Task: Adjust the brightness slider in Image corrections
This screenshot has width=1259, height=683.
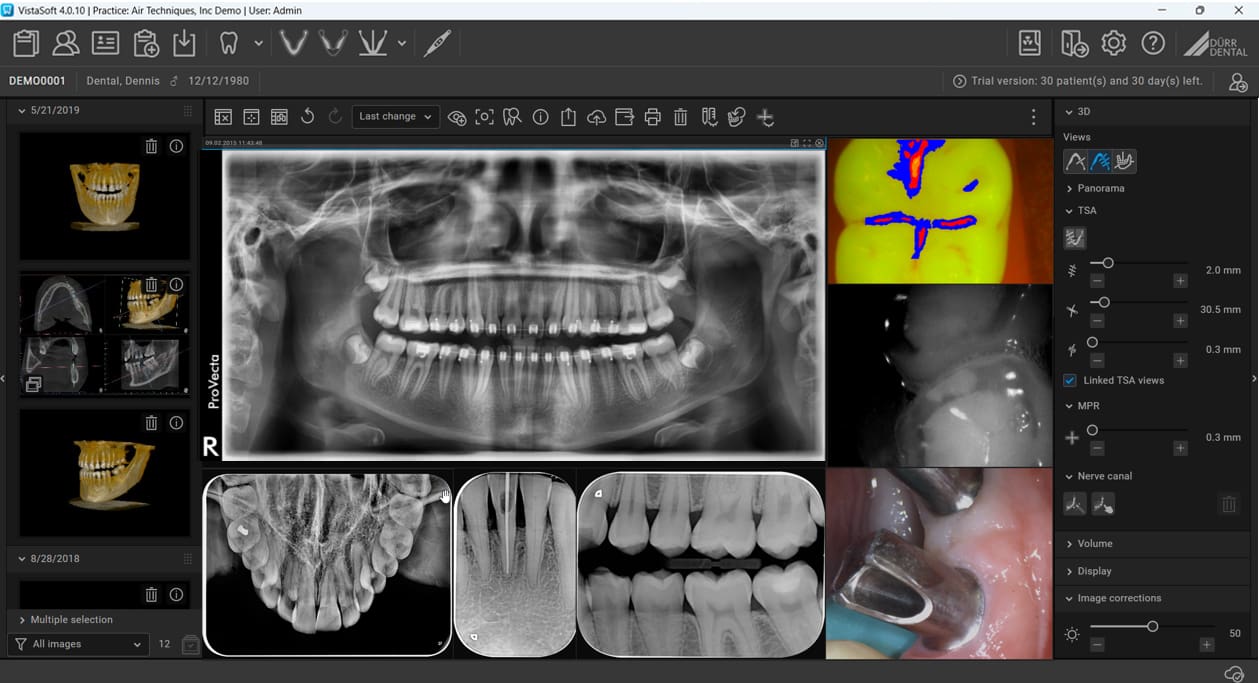Action: [x=1152, y=627]
